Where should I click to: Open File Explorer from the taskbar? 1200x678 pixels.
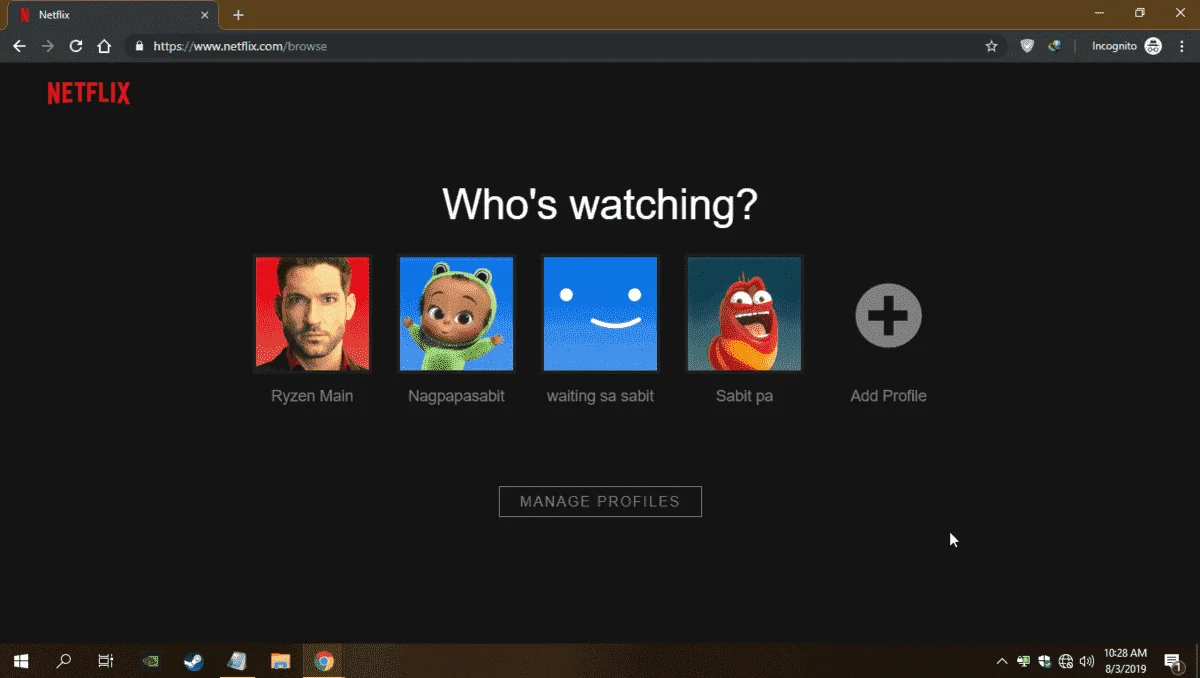point(280,661)
